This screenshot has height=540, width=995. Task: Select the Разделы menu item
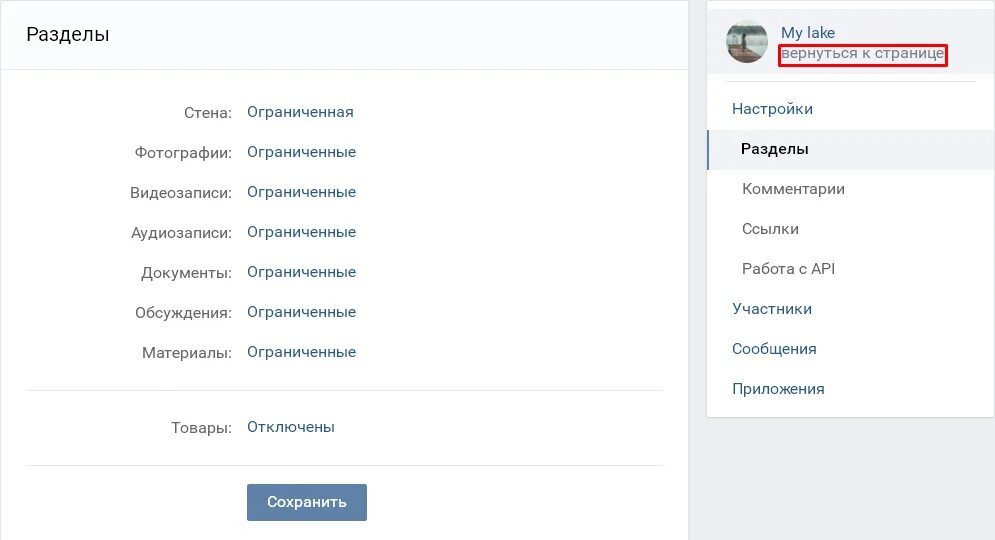point(775,149)
